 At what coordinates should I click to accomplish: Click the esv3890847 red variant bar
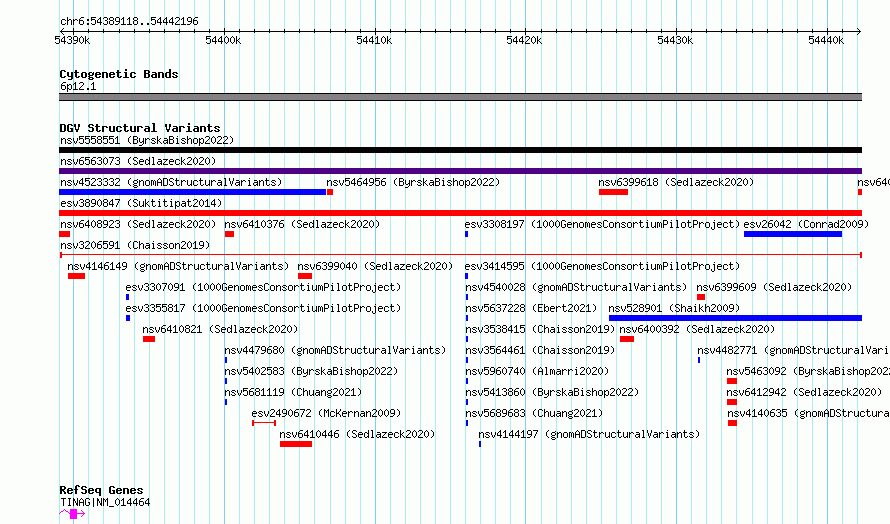[460, 213]
